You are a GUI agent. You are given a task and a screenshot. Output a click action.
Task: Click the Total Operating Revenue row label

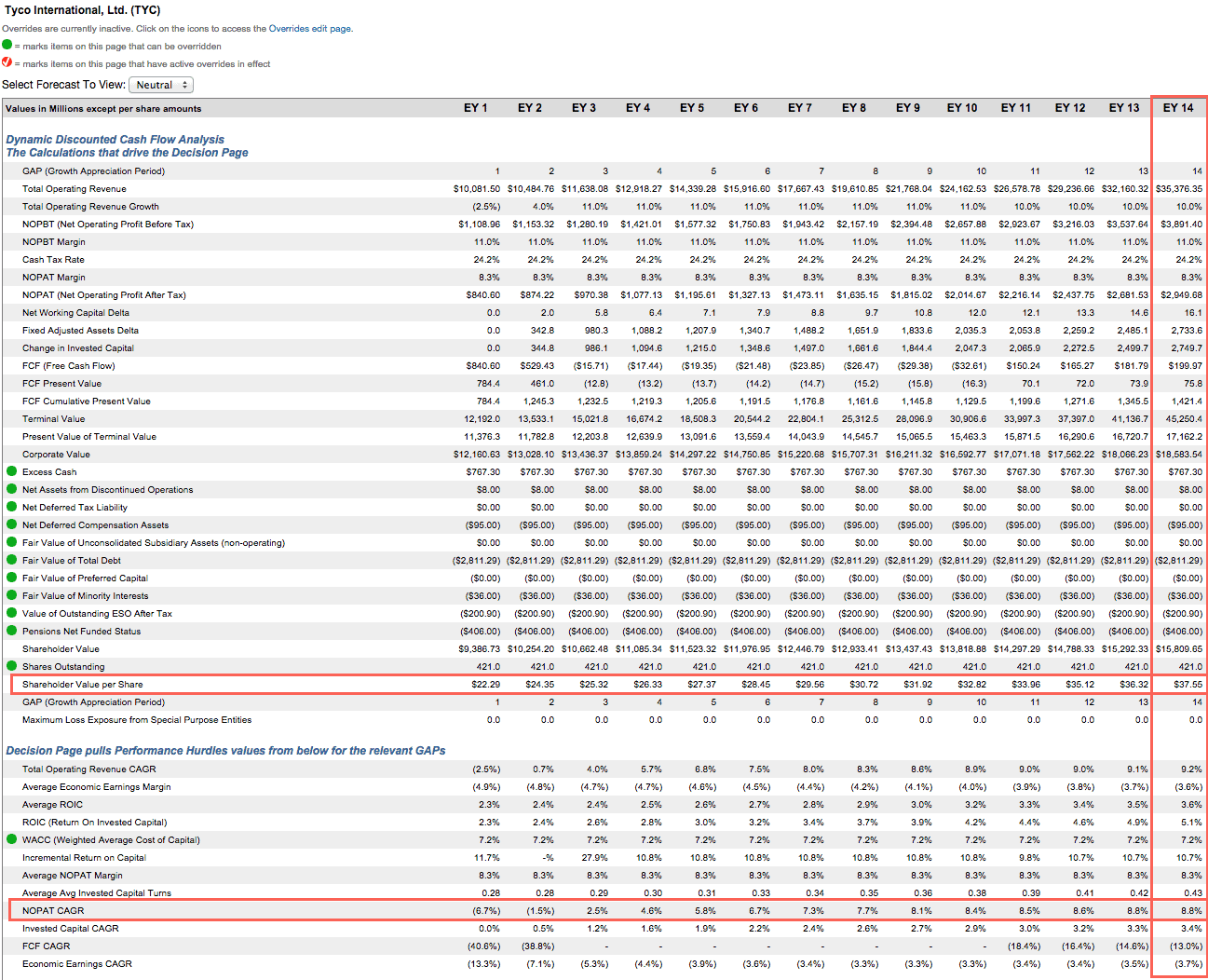(x=75, y=189)
